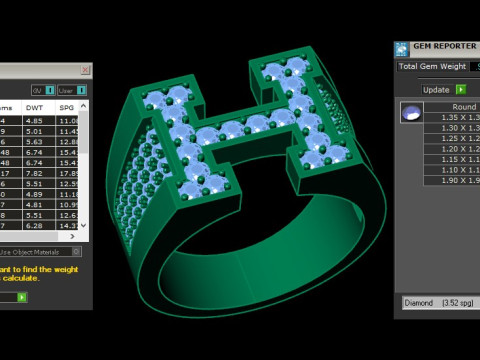
Task: Select the 1.35 X 1.3 gem row
Action: click(x=452, y=117)
